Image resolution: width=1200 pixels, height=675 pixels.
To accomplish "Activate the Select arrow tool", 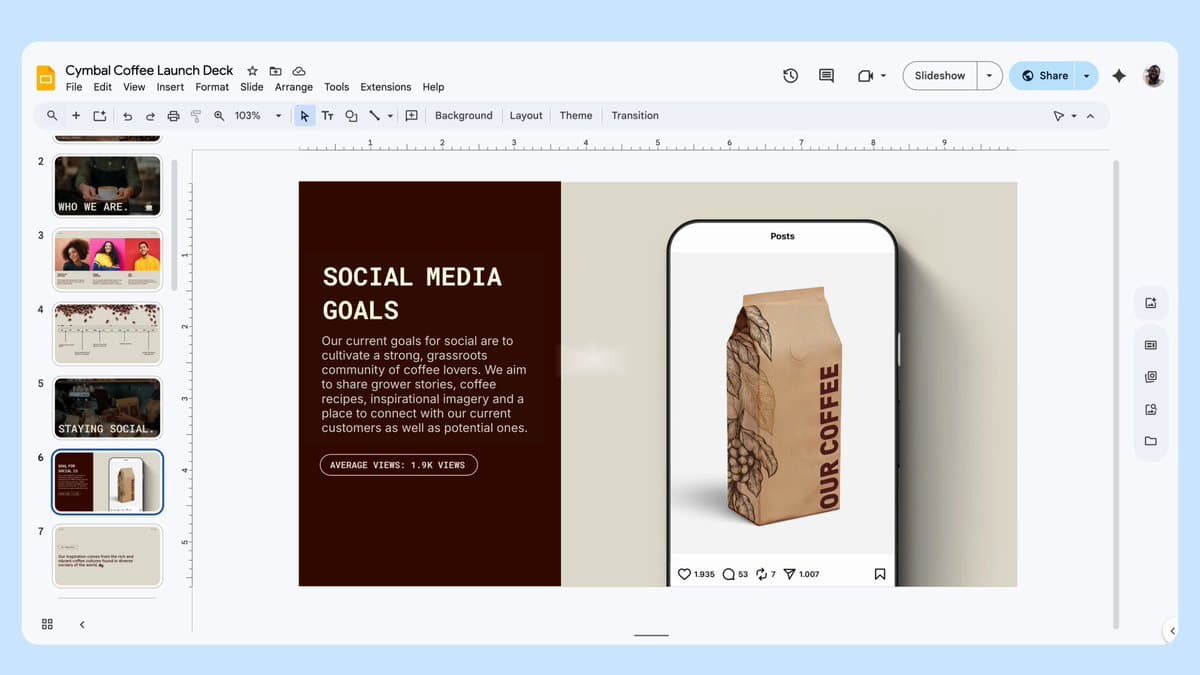I will [x=304, y=115].
